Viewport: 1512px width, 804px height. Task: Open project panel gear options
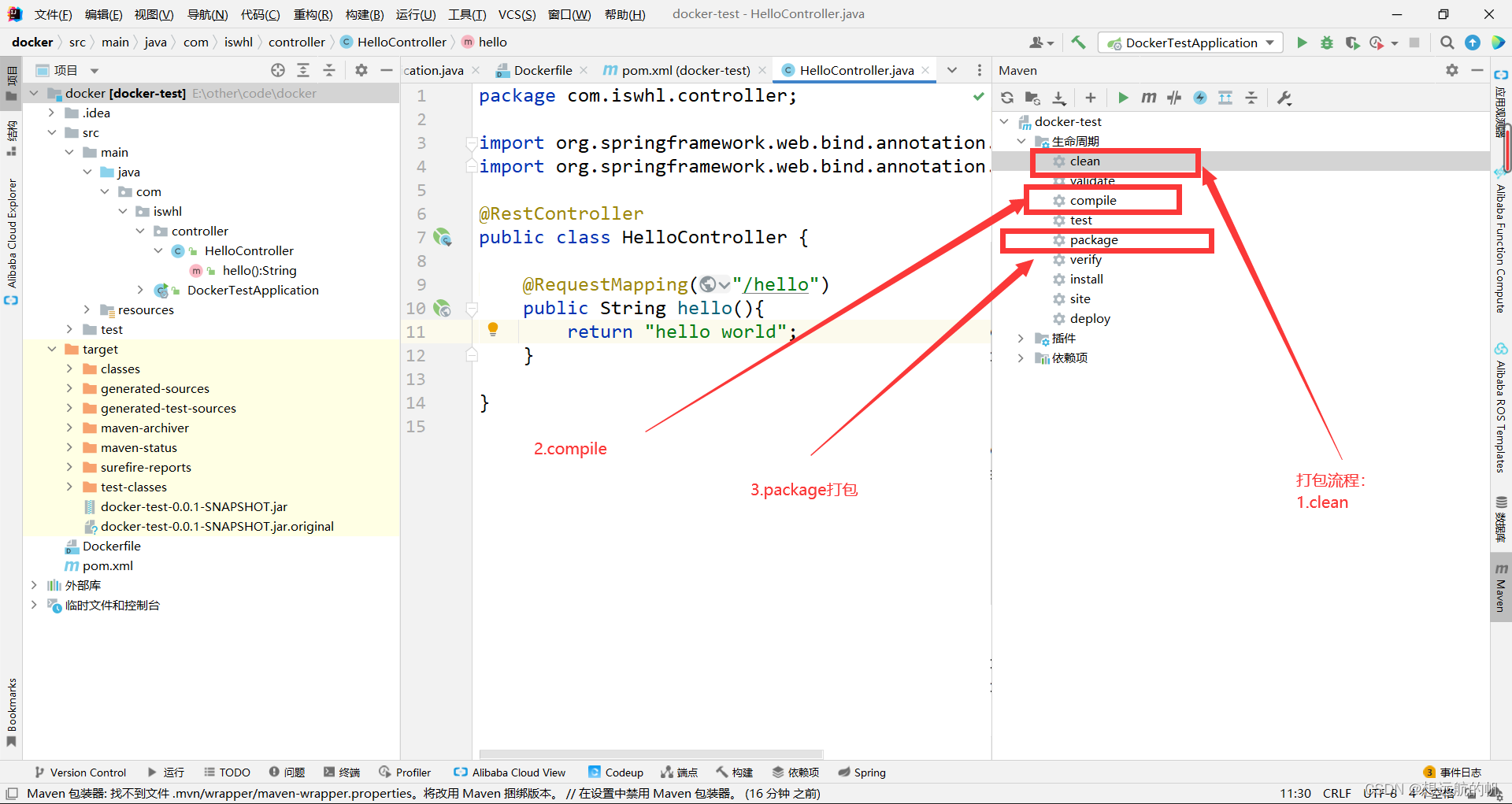pos(361,70)
